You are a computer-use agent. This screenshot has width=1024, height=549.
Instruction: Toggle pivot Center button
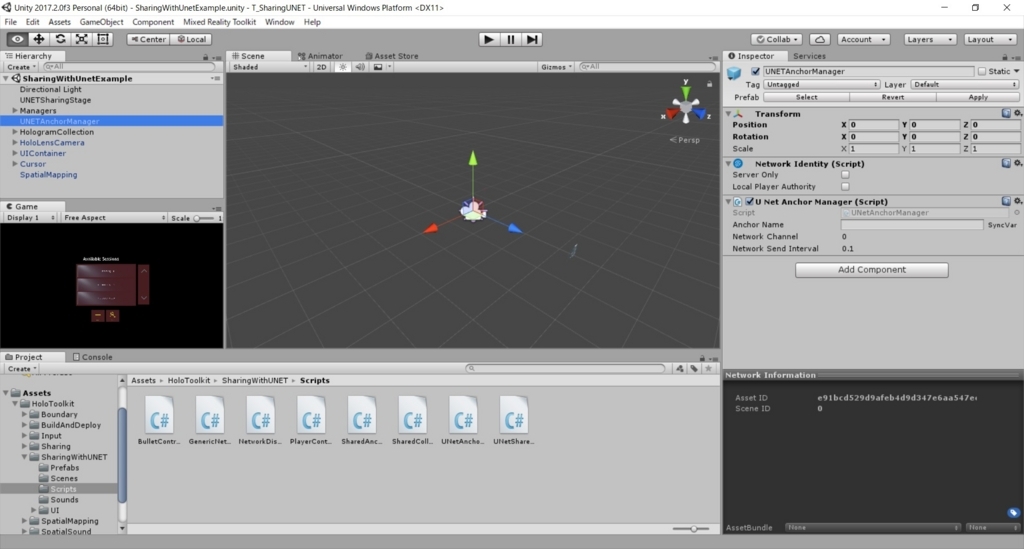pyautogui.click(x=148, y=39)
